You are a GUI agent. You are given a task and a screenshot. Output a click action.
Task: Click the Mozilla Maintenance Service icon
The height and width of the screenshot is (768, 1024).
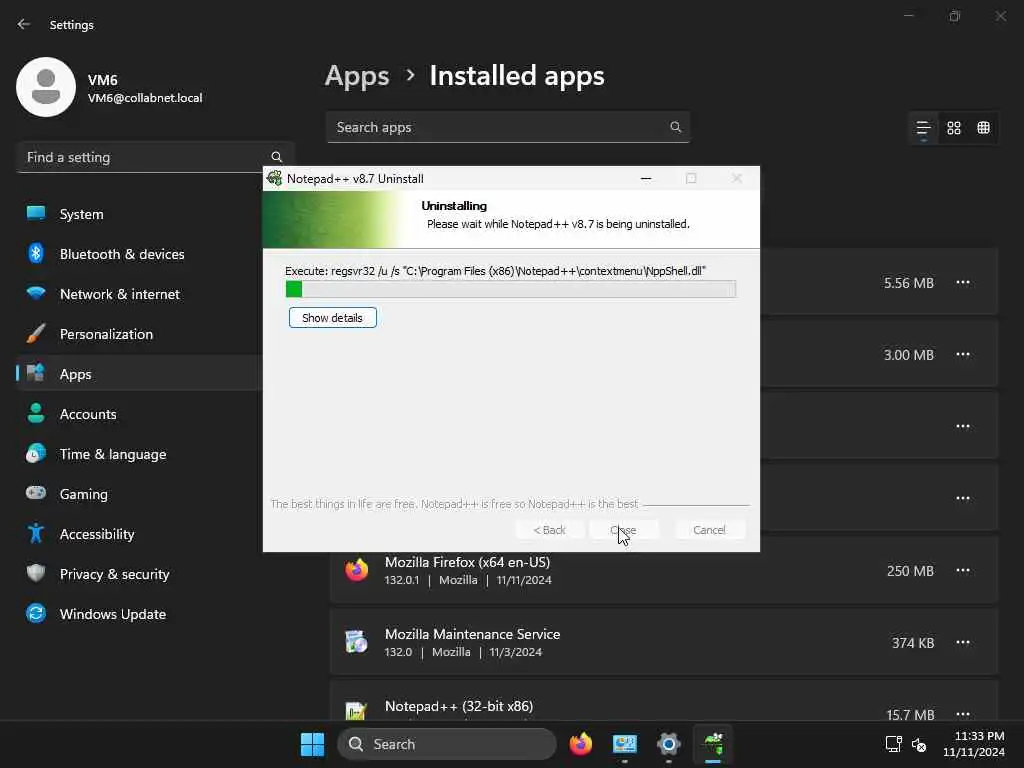pos(357,642)
